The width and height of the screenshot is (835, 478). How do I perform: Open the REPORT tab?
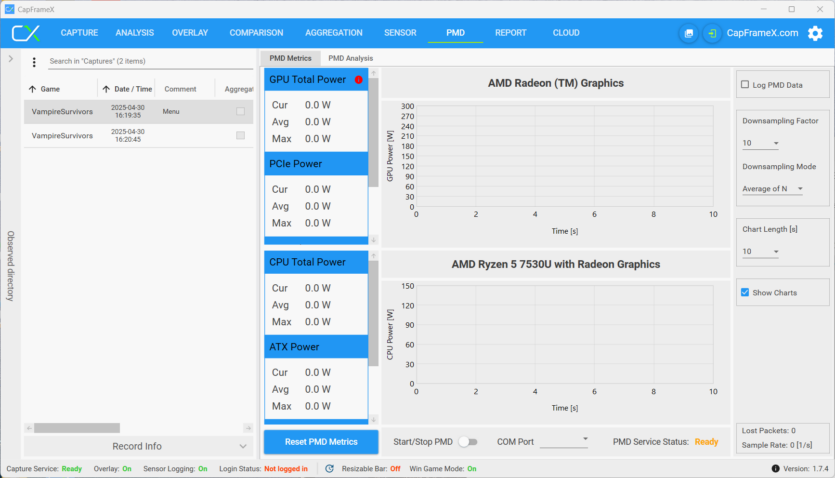click(x=511, y=33)
